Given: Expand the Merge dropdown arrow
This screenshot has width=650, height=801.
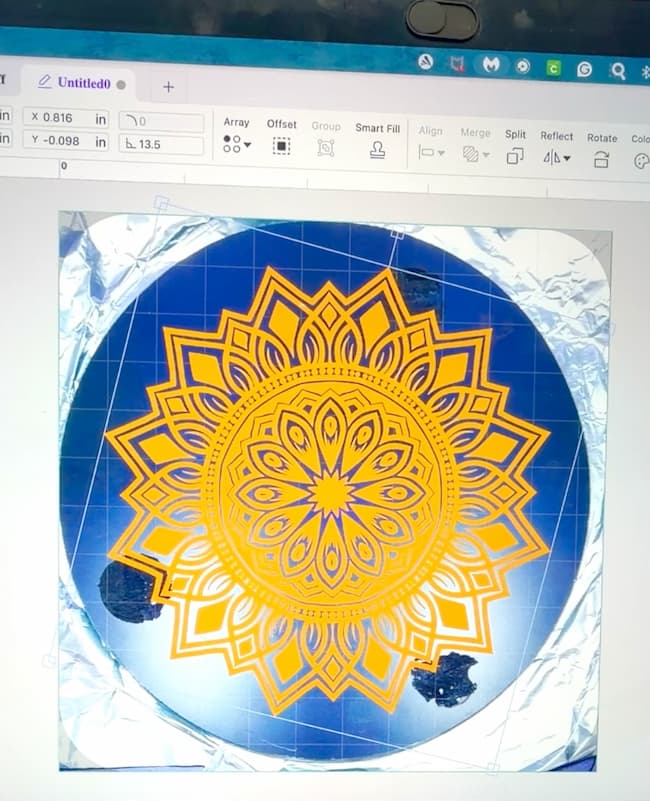Looking at the screenshot, I should 486,154.
